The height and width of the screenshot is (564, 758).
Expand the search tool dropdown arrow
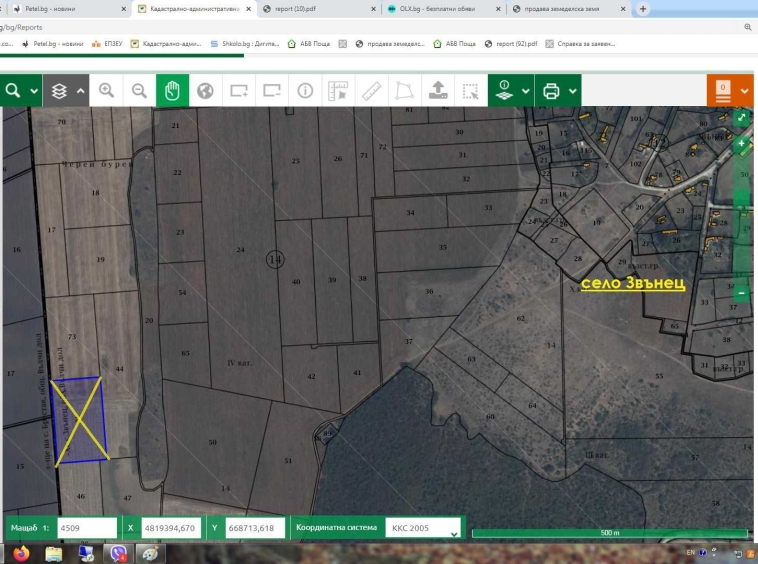tap(35, 90)
